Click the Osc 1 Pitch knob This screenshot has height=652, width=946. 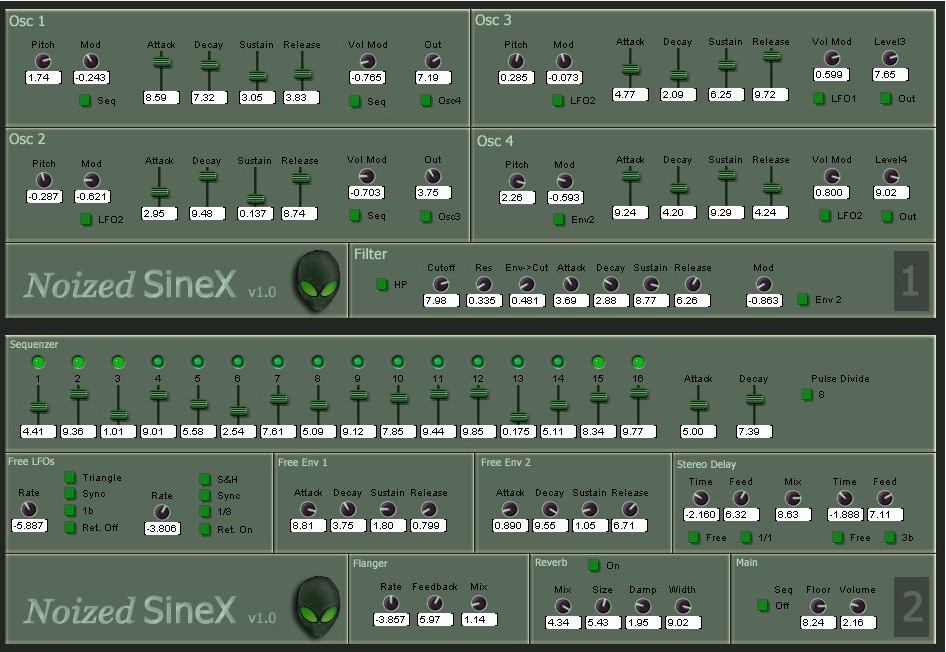43,61
